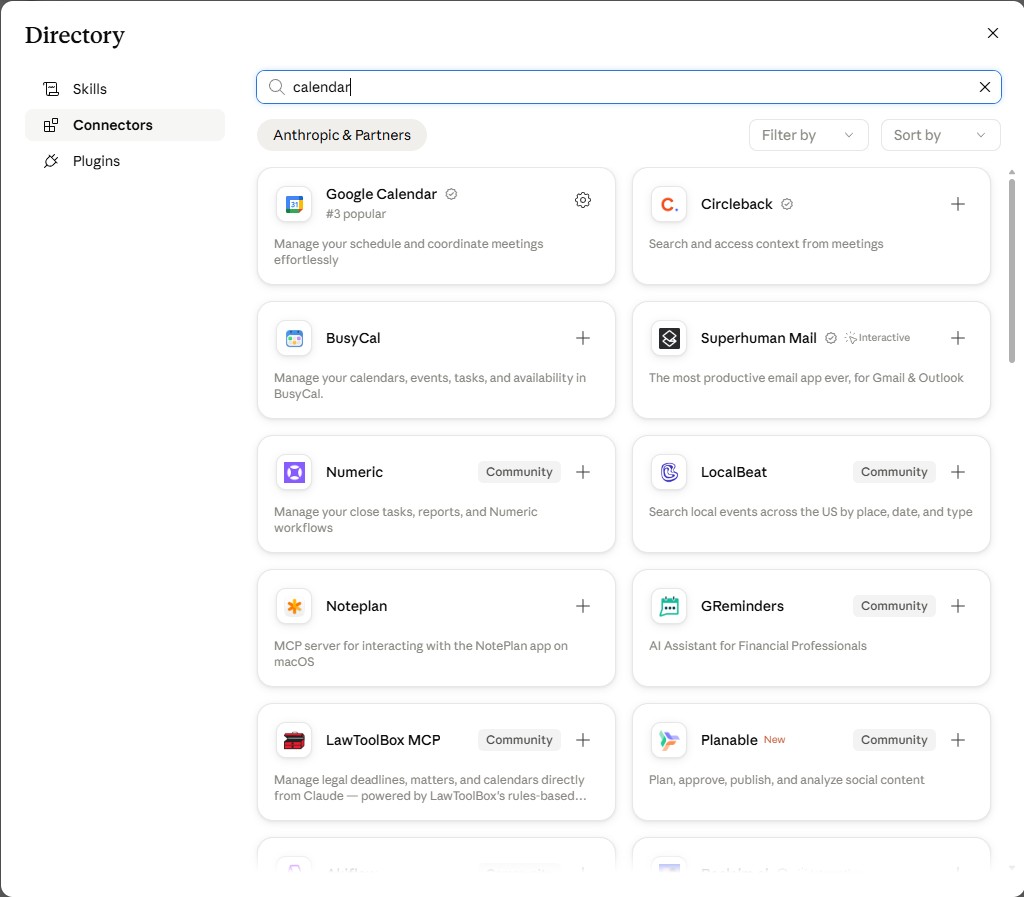Add the Numeric connector

pyautogui.click(x=583, y=471)
